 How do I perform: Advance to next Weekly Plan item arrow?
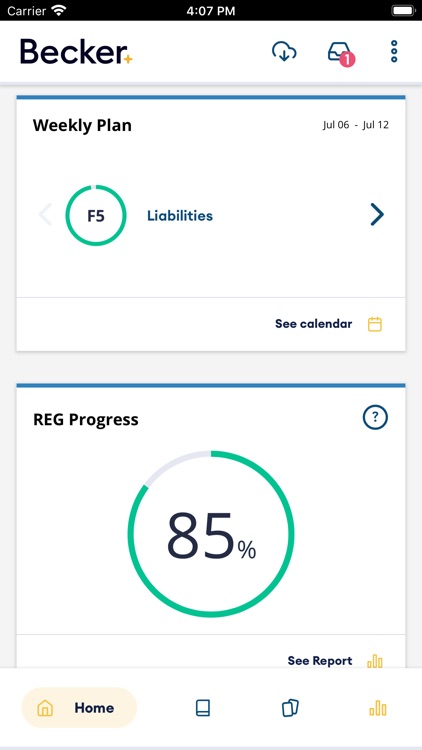point(377,214)
